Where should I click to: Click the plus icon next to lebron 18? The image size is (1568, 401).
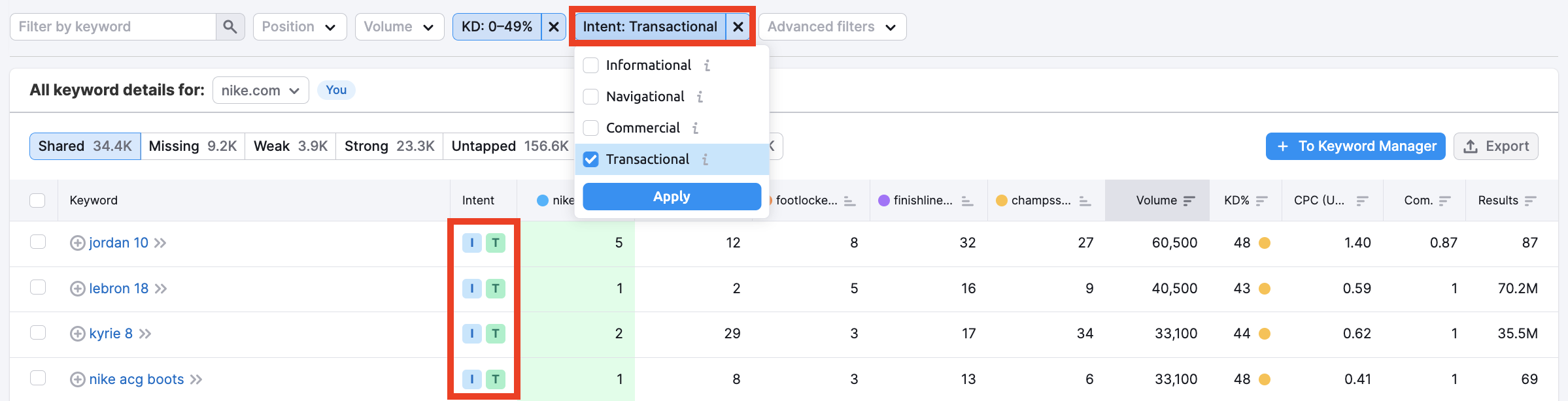[77, 289]
